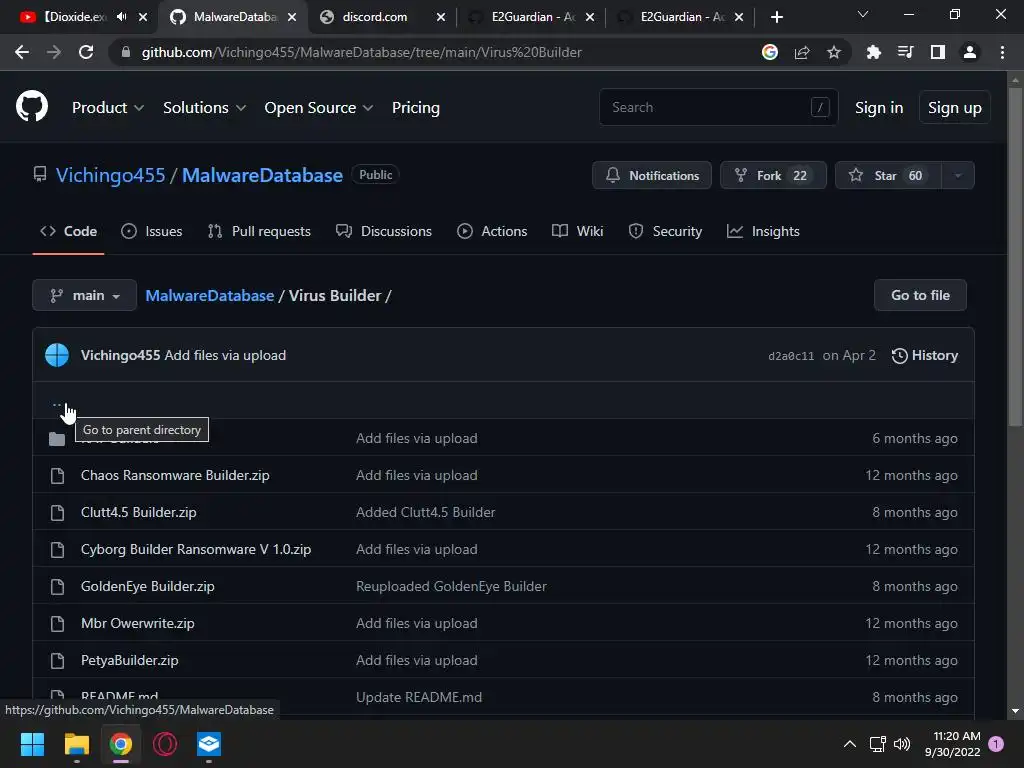Viewport: 1024px width, 768px height.
Task: Open File Explorer from taskbar
Action: click(x=76, y=744)
